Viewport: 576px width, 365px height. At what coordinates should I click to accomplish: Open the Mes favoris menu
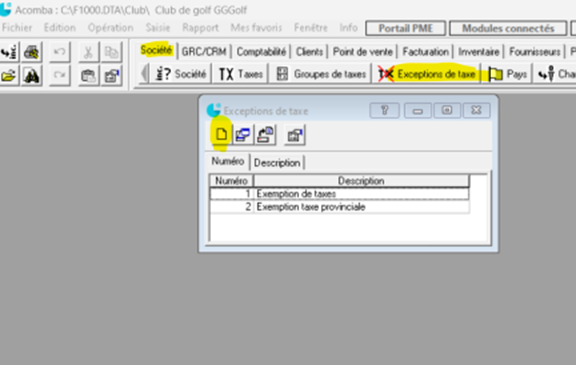[256, 28]
